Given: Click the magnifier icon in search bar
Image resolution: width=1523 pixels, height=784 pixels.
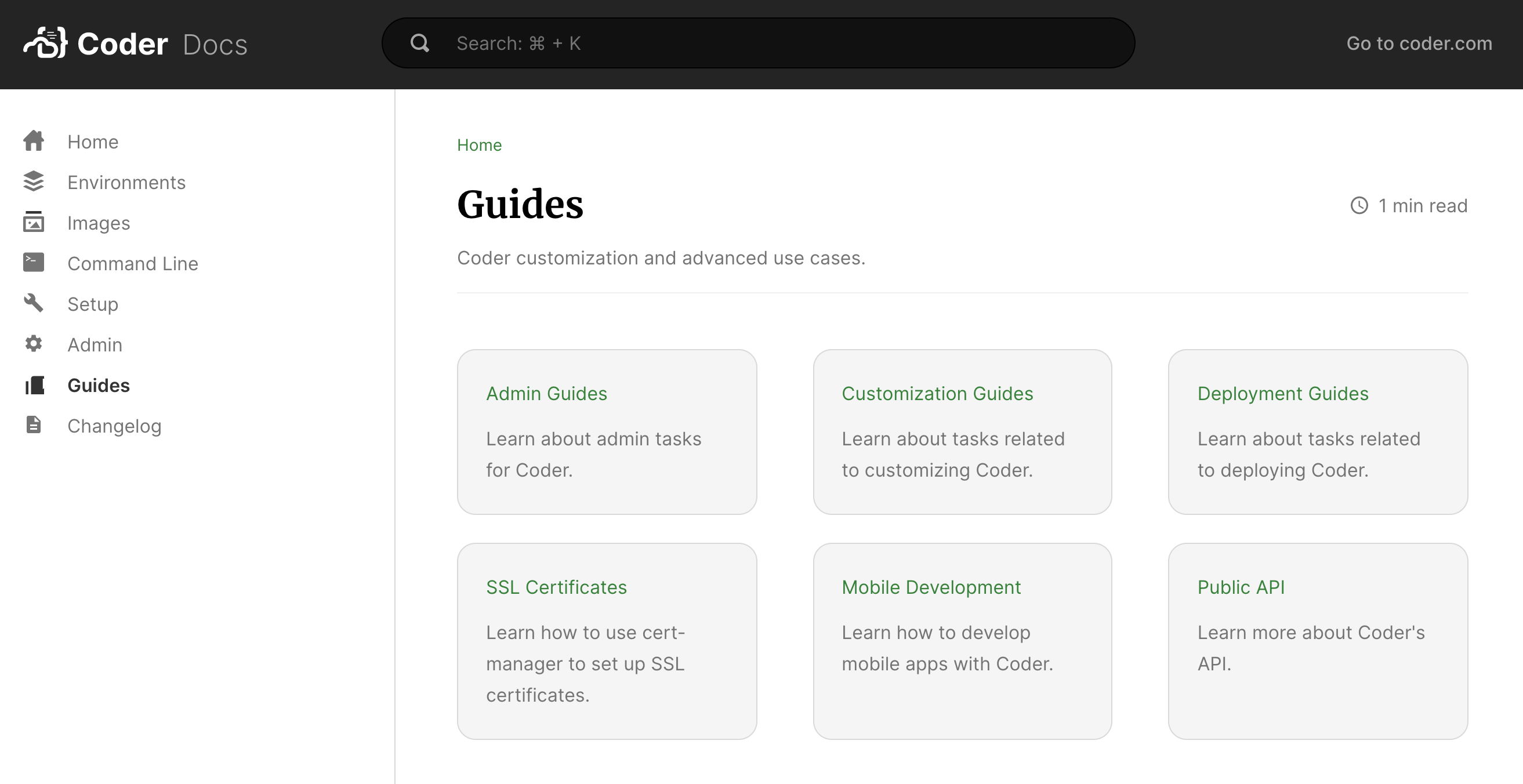Looking at the screenshot, I should pos(420,43).
